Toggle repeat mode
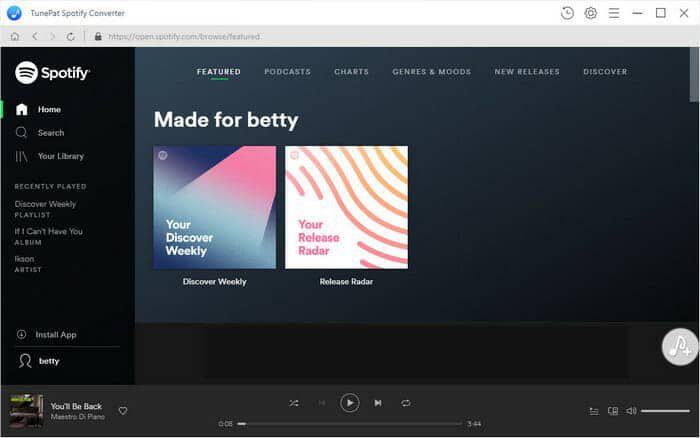The image size is (700, 438). tap(405, 403)
